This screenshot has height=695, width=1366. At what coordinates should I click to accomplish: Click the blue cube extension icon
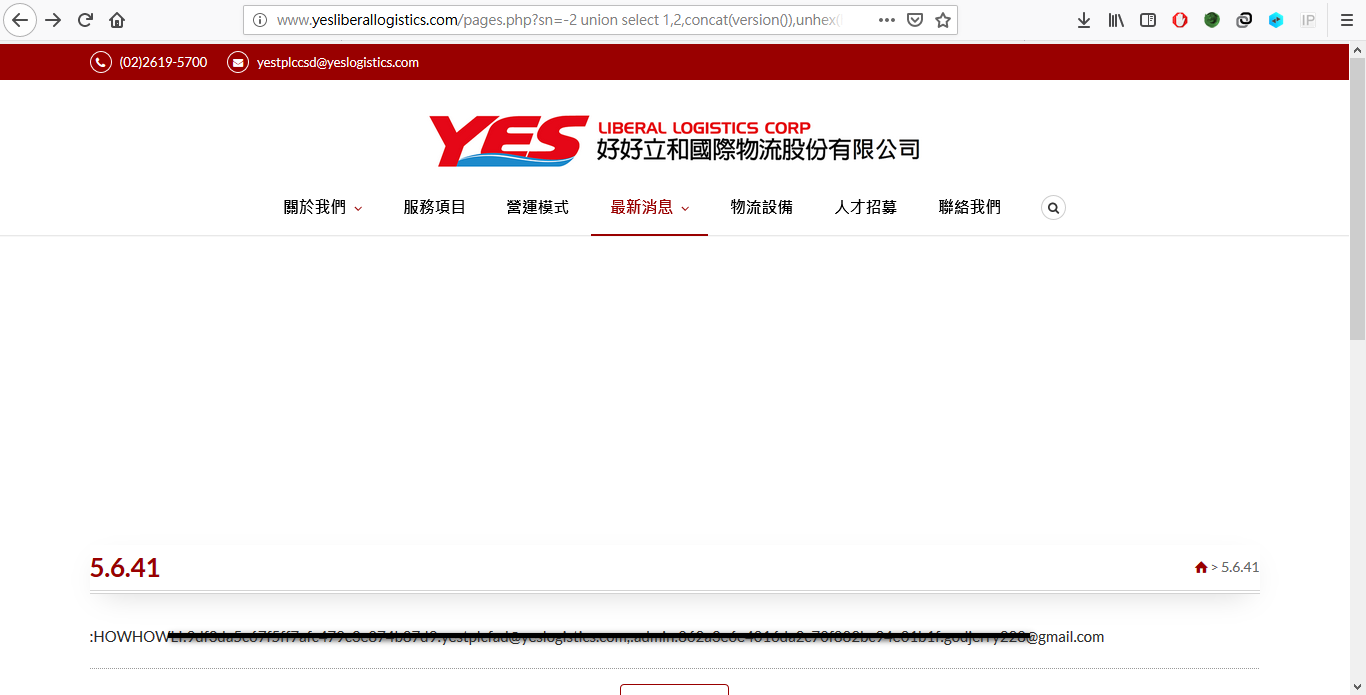pyautogui.click(x=1276, y=20)
